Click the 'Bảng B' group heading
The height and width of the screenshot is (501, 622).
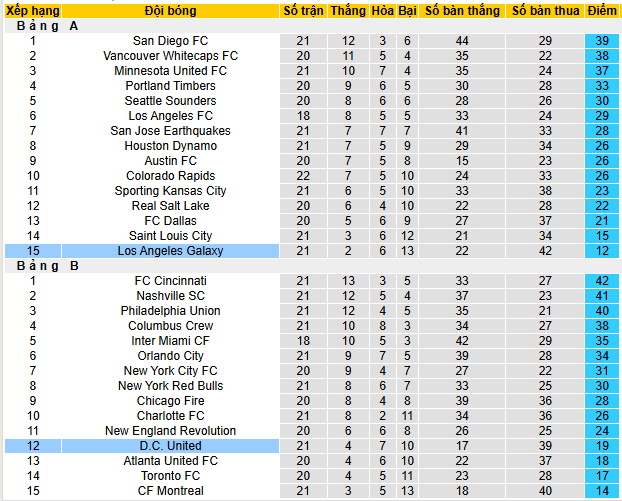(48, 266)
